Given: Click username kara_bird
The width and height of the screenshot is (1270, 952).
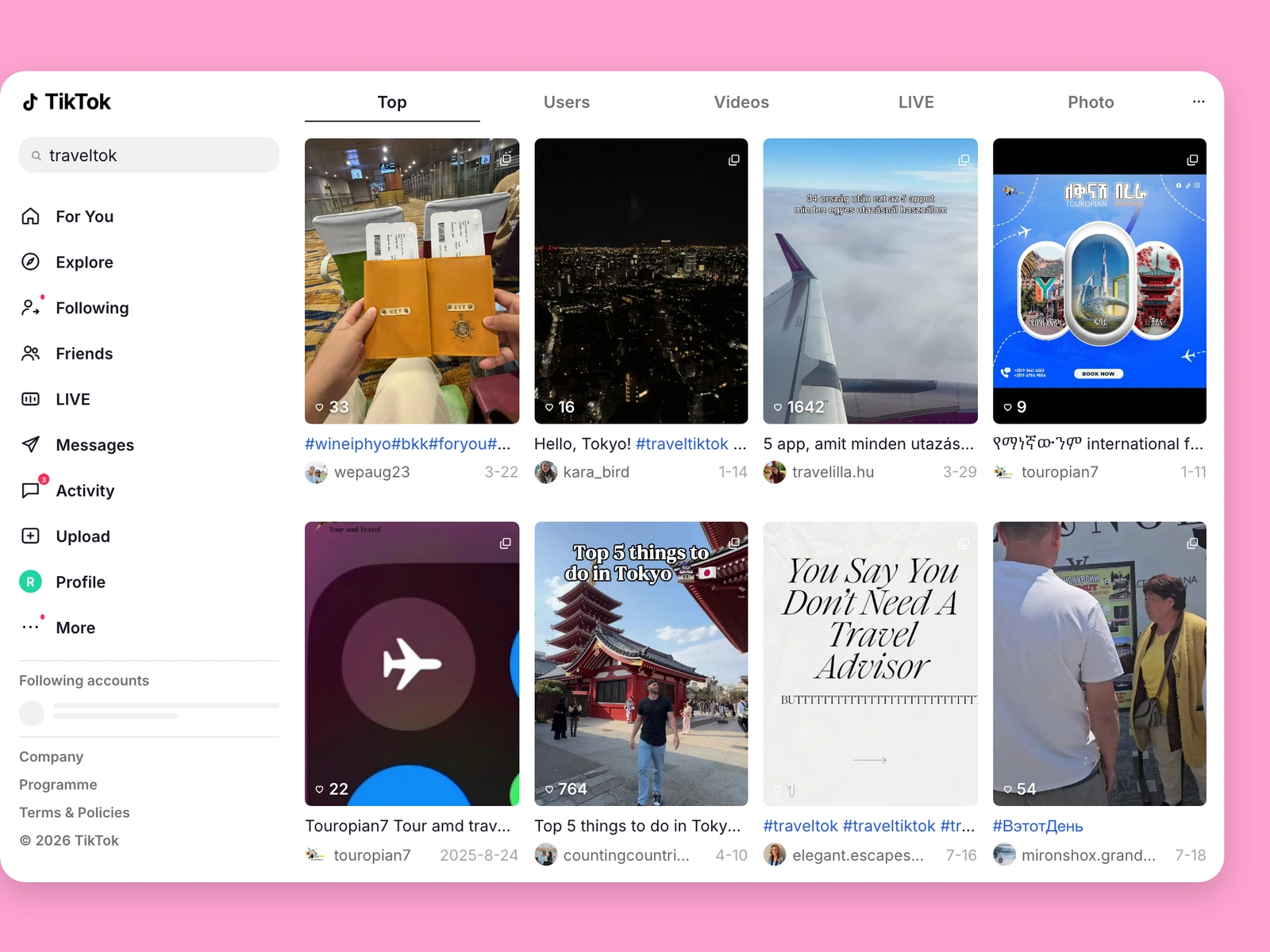Looking at the screenshot, I should [x=596, y=472].
